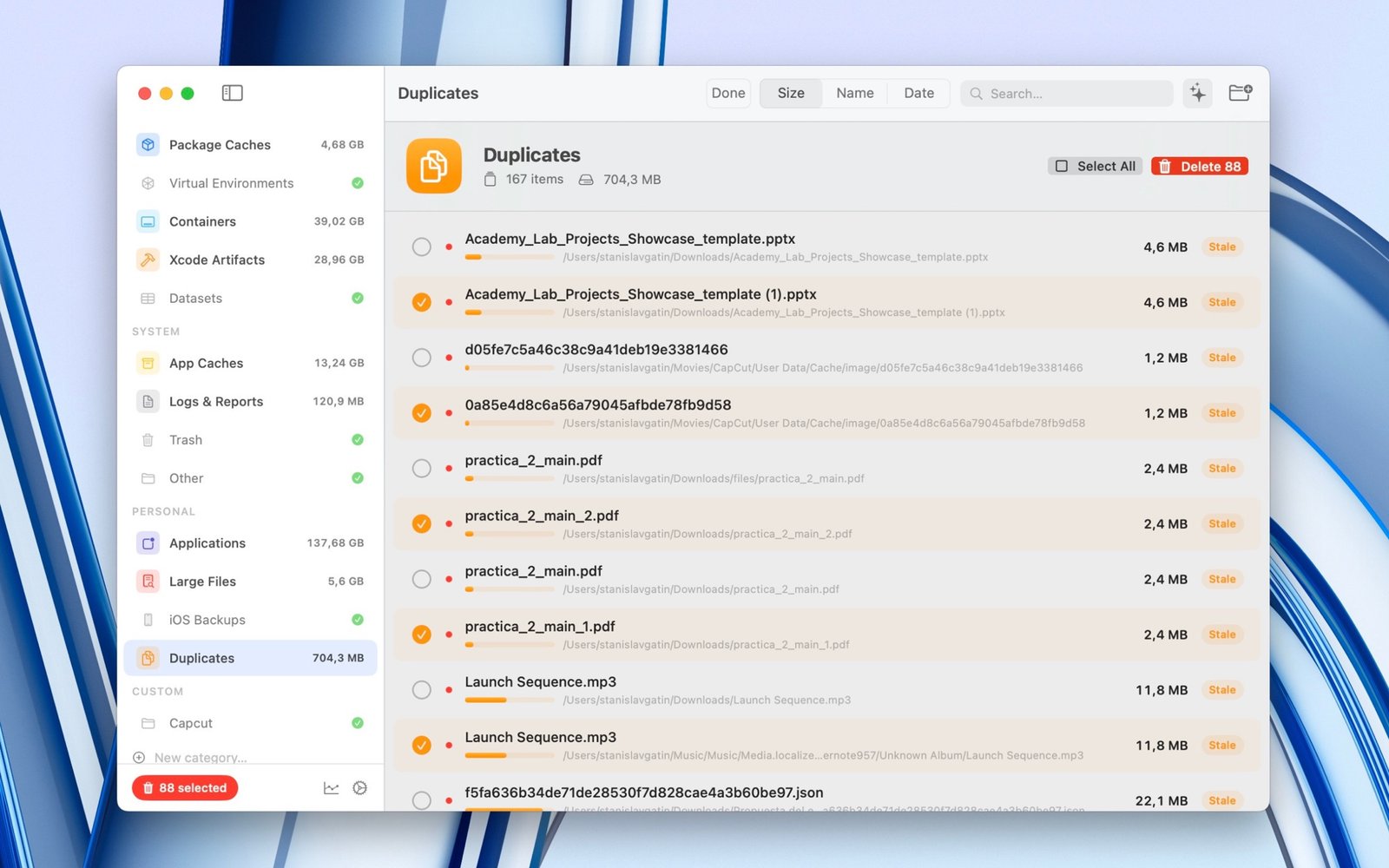Click 704,3 MB total in header
This screenshot has height=868, width=1389.
[632, 180]
